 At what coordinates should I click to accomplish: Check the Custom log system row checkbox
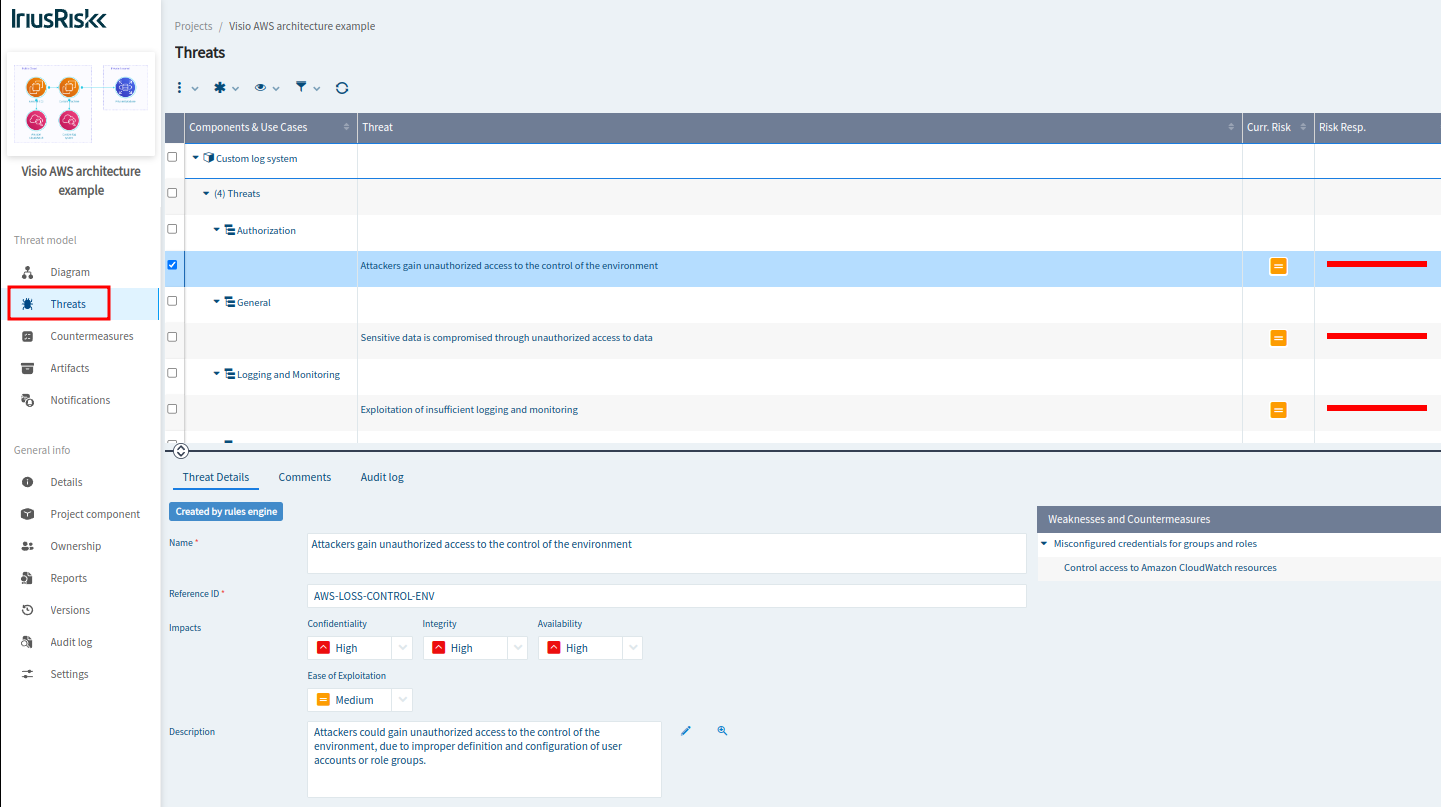172,157
